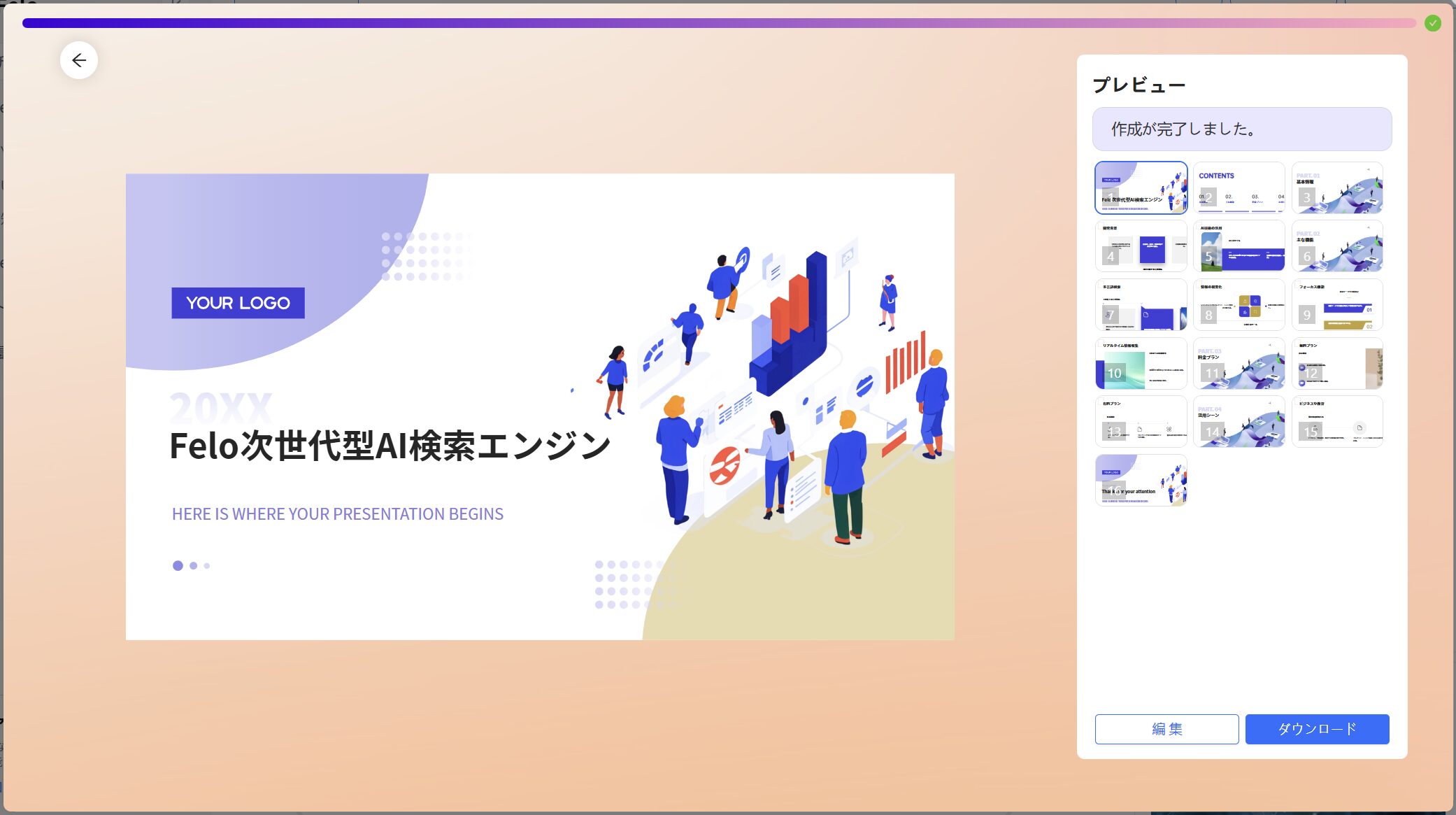This screenshot has height=815, width=1456.
Task: Select slide 12 thumbnail
Action: point(1337,364)
